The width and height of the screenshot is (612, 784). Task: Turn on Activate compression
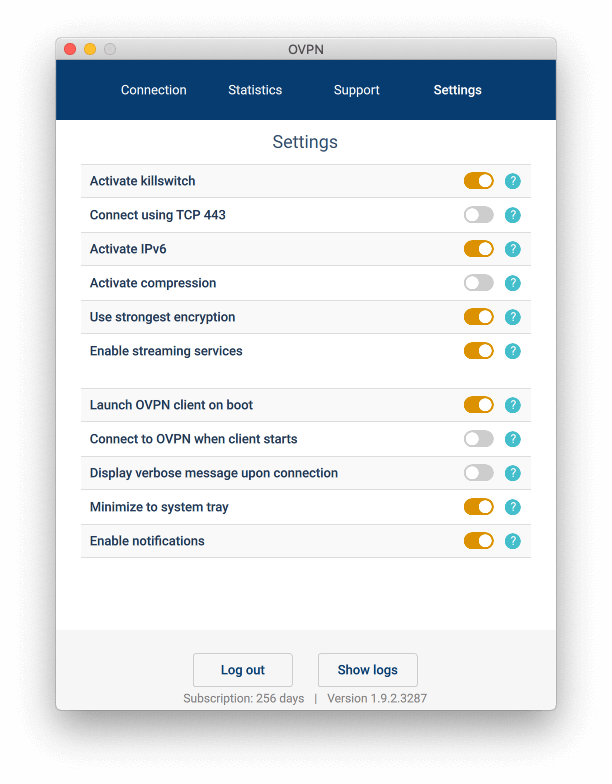pos(478,283)
